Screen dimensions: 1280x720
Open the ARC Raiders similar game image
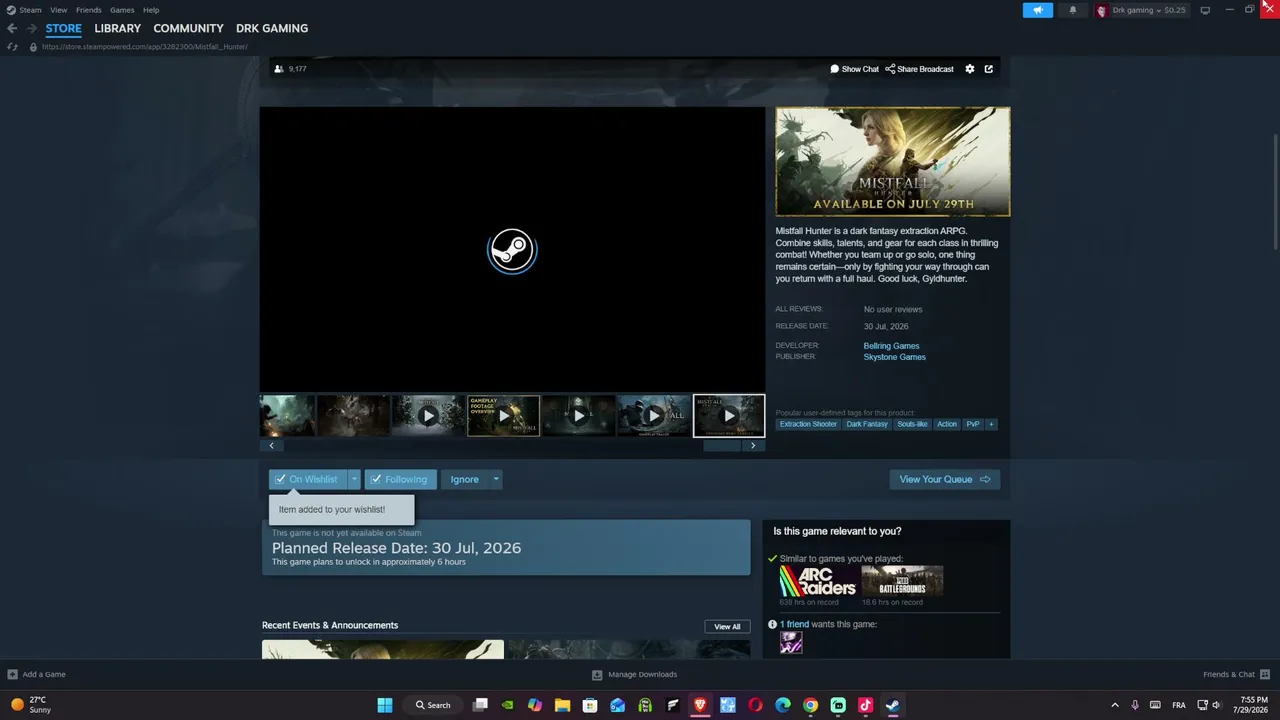[x=818, y=581]
